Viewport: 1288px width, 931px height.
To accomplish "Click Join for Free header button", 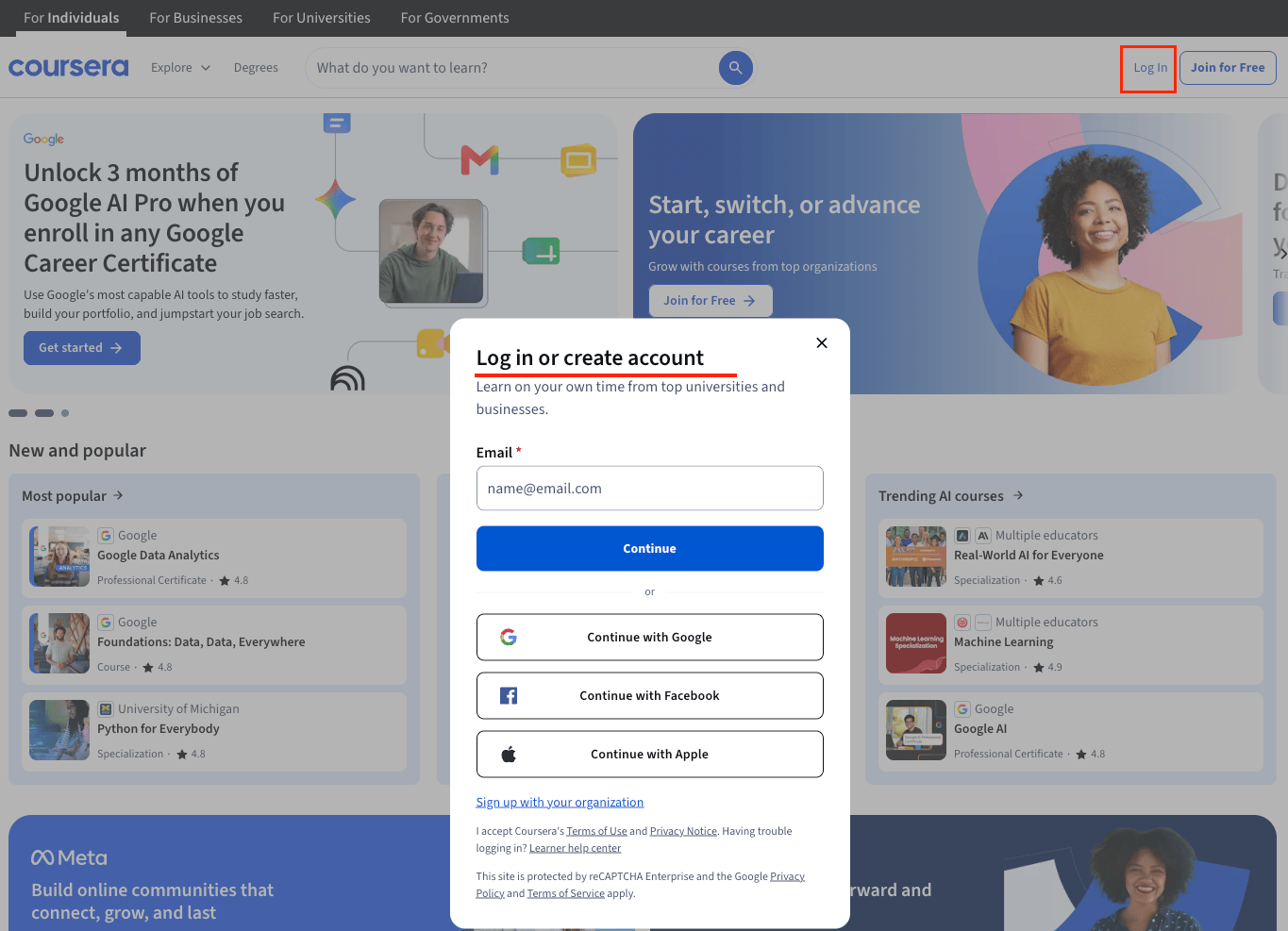I will tap(1228, 68).
